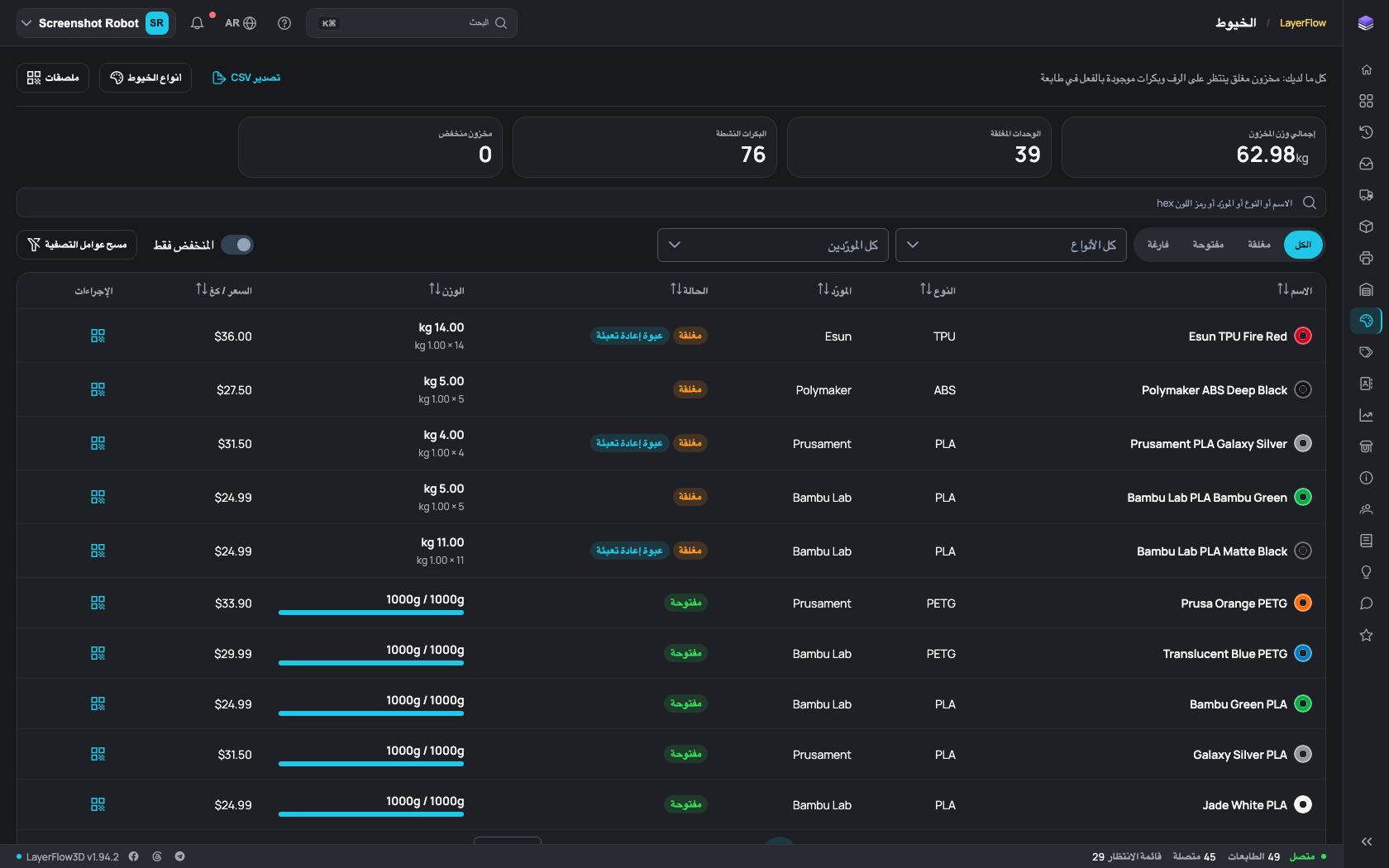
Task: Open the AR language selector
Action: click(x=241, y=23)
